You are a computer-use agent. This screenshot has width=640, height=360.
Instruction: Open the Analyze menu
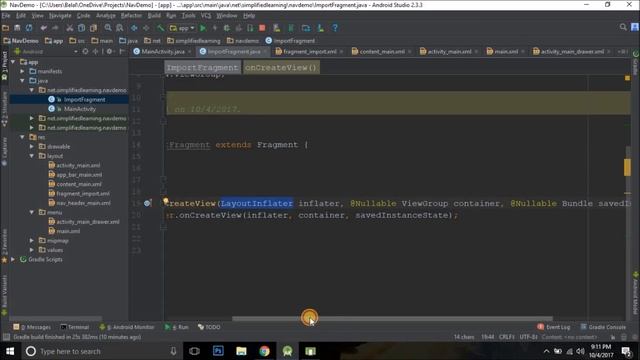(106, 16)
